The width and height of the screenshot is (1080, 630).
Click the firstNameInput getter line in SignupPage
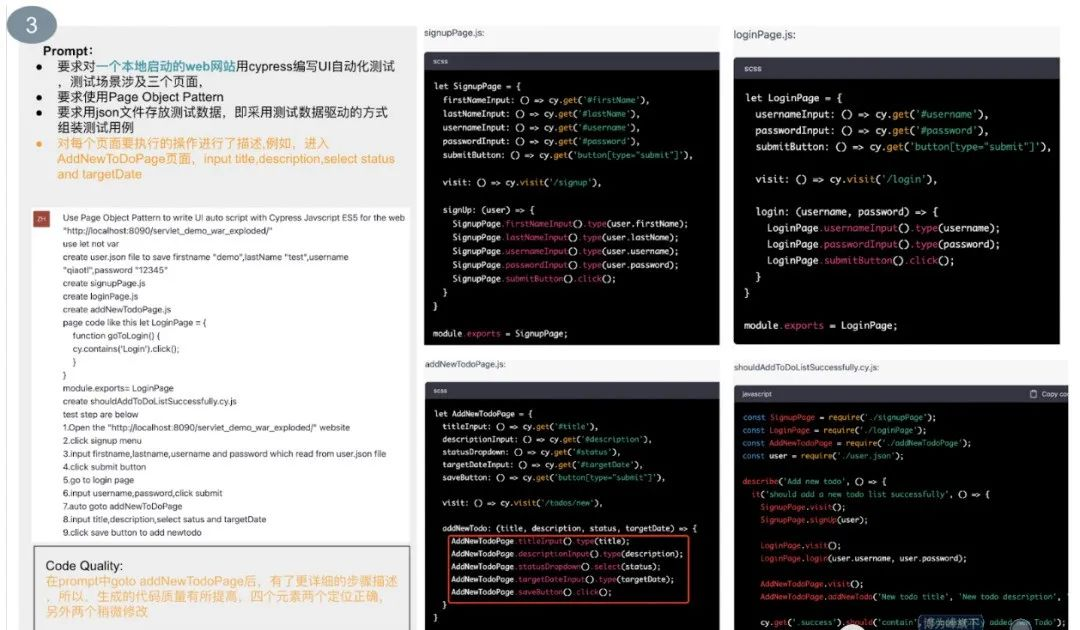click(546, 100)
